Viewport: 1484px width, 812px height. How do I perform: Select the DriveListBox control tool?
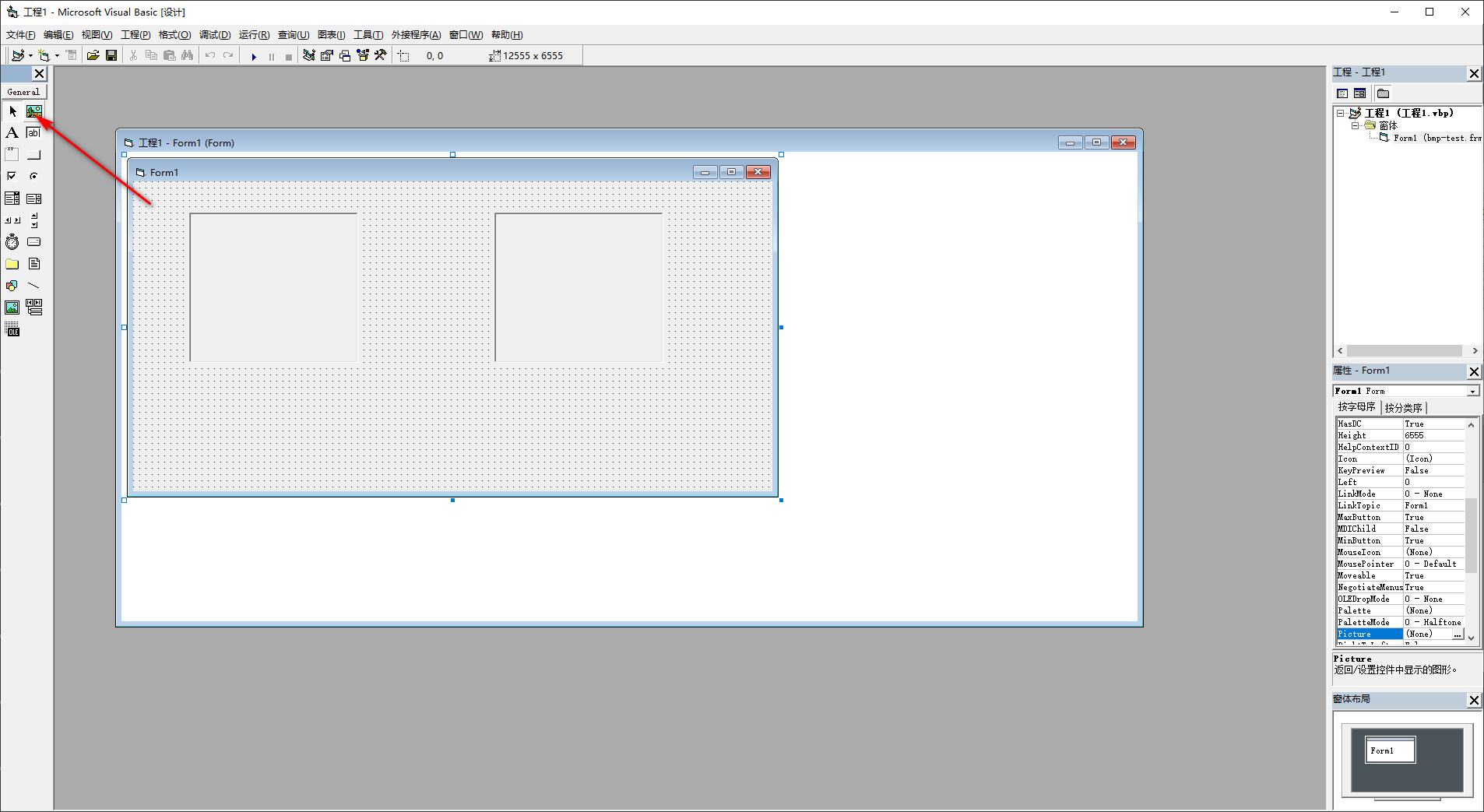34,242
